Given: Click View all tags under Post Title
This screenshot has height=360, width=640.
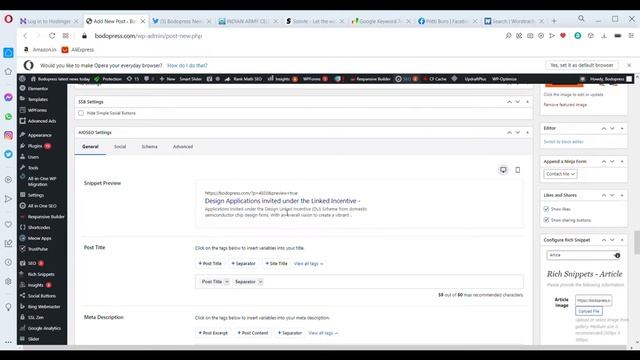Looking at the screenshot, I should coord(309,264).
